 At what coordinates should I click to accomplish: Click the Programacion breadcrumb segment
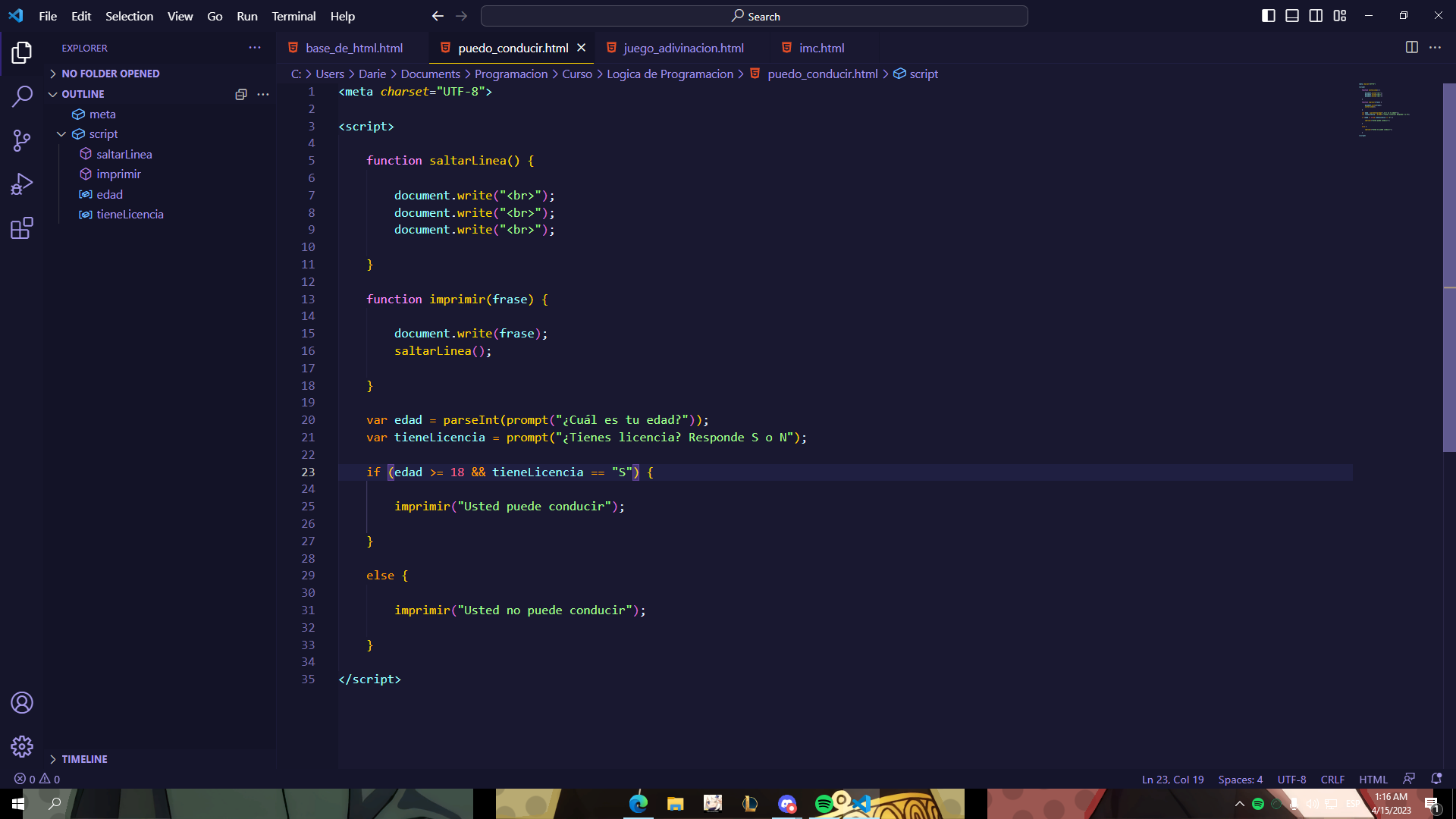click(511, 74)
